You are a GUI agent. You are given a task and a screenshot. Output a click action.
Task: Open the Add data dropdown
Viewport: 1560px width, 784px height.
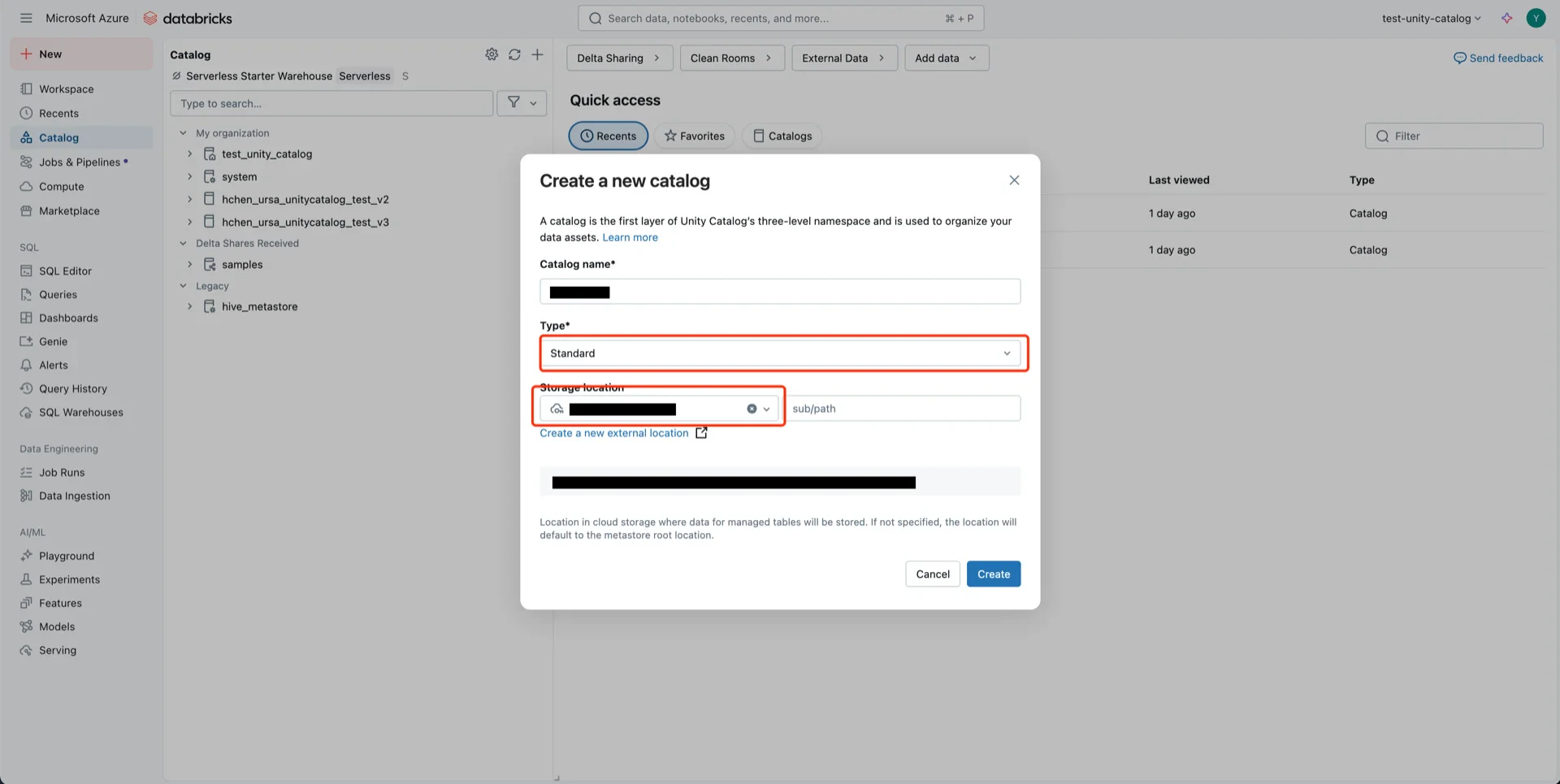tap(947, 58)
